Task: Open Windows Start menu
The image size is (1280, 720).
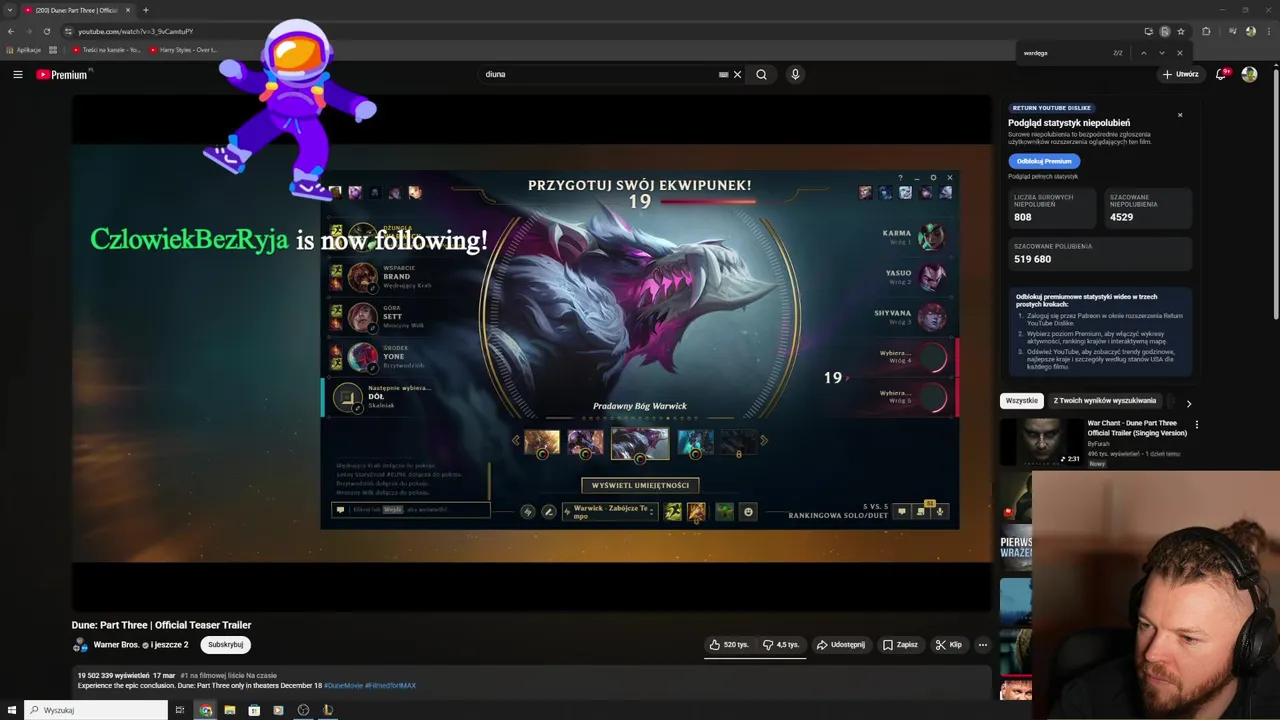Action: (12, 710)
